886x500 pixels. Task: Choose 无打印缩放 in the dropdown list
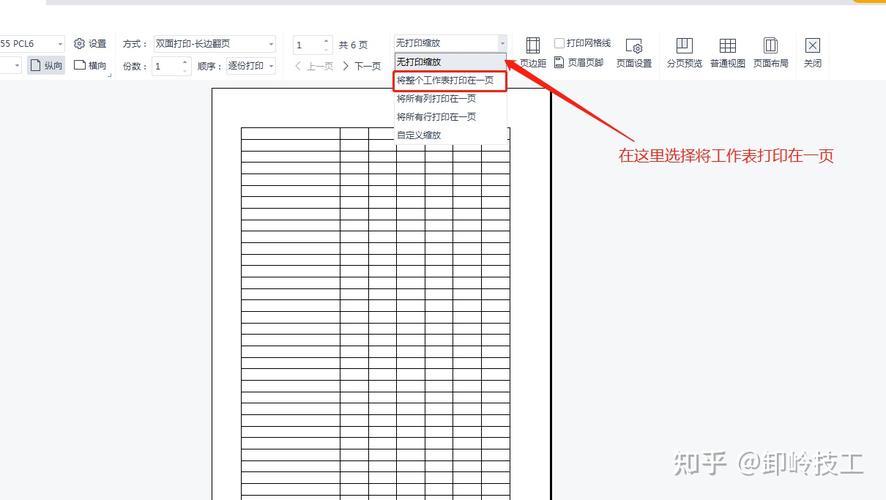(x=450, y=62)
